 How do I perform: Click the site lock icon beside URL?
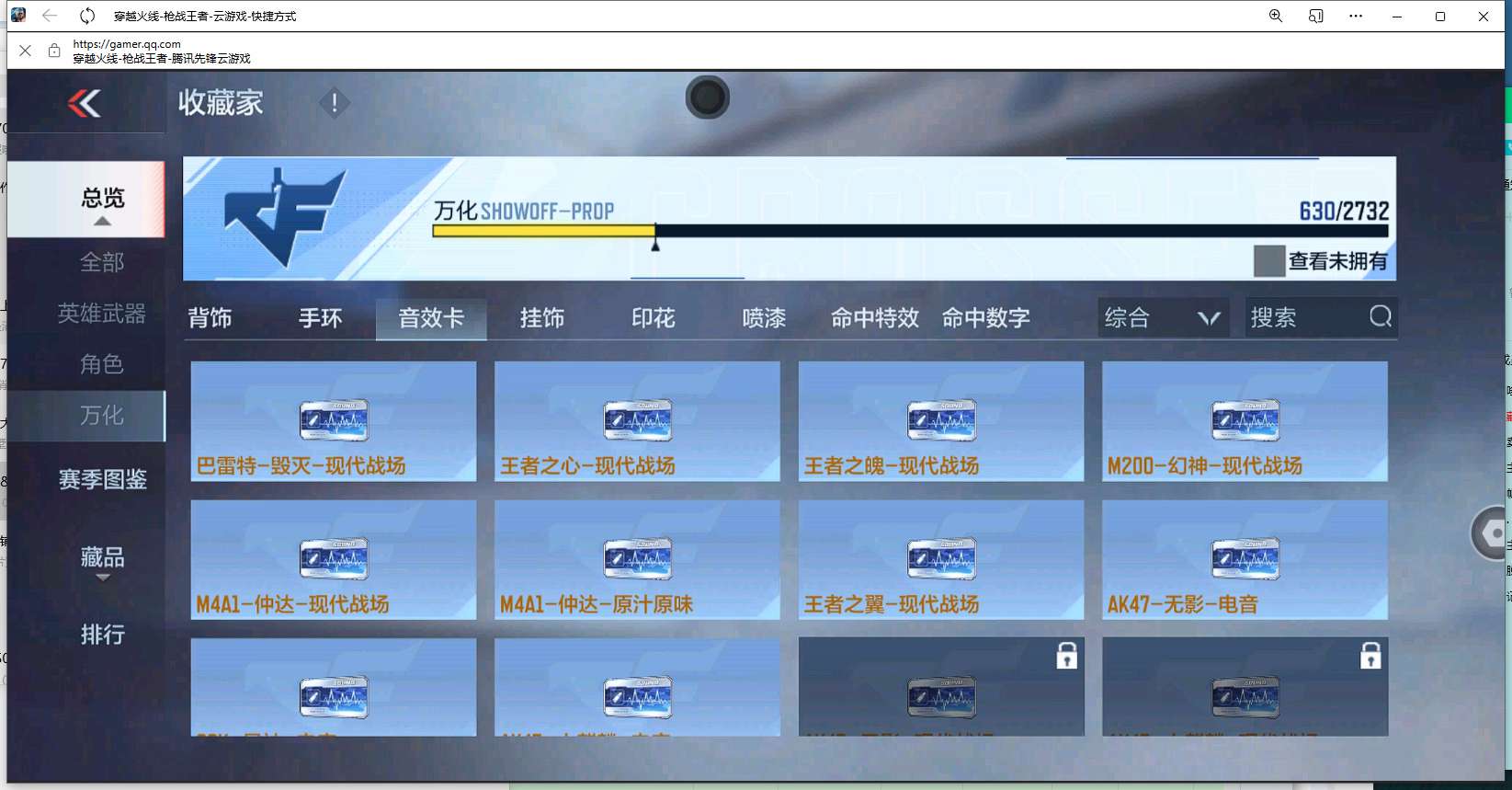tap(54, 51)
